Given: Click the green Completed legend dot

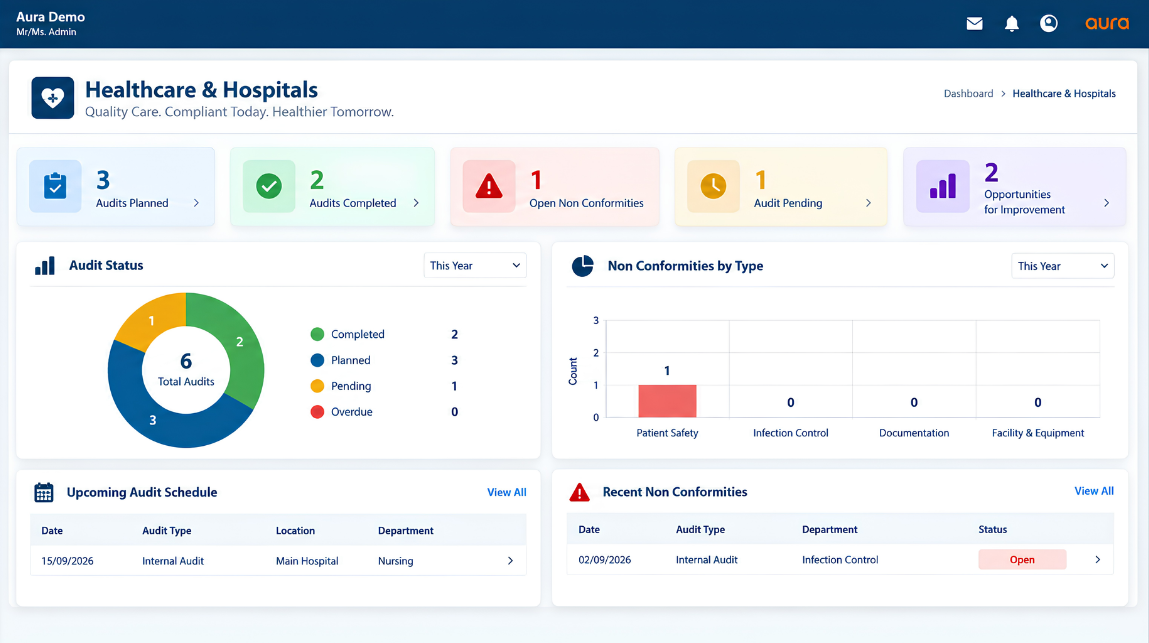Looking at the screenshot, I should coord(317,334).
